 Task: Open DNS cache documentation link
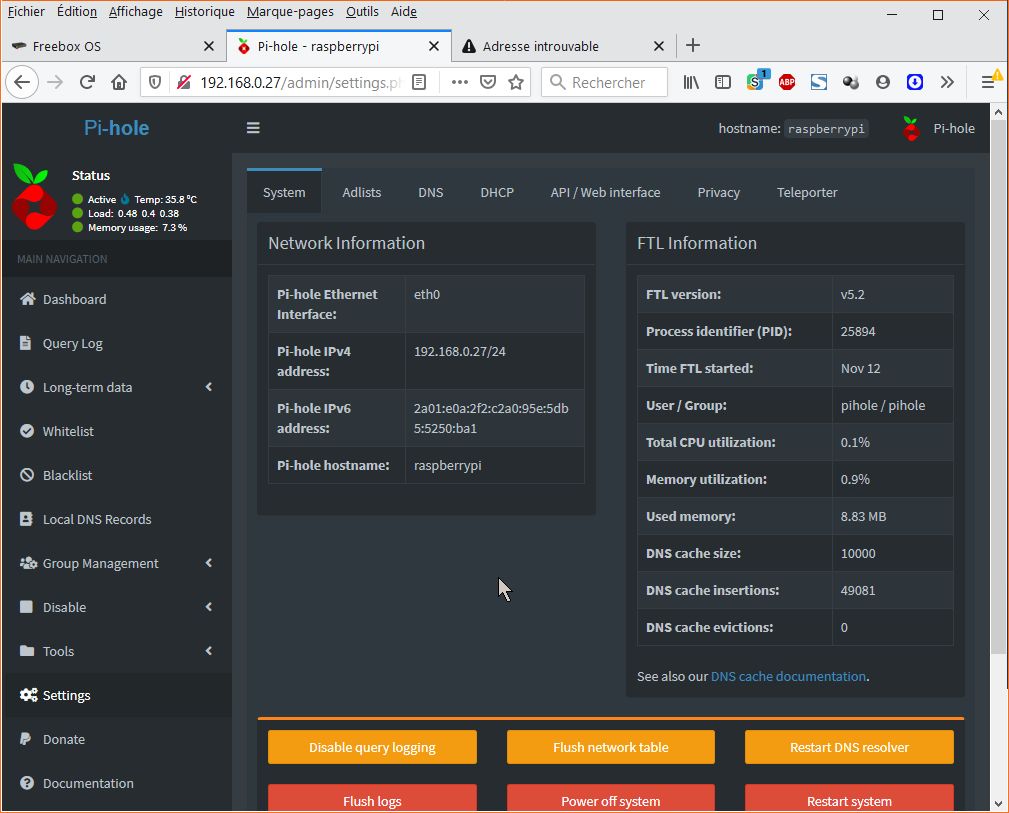point(788,677)
